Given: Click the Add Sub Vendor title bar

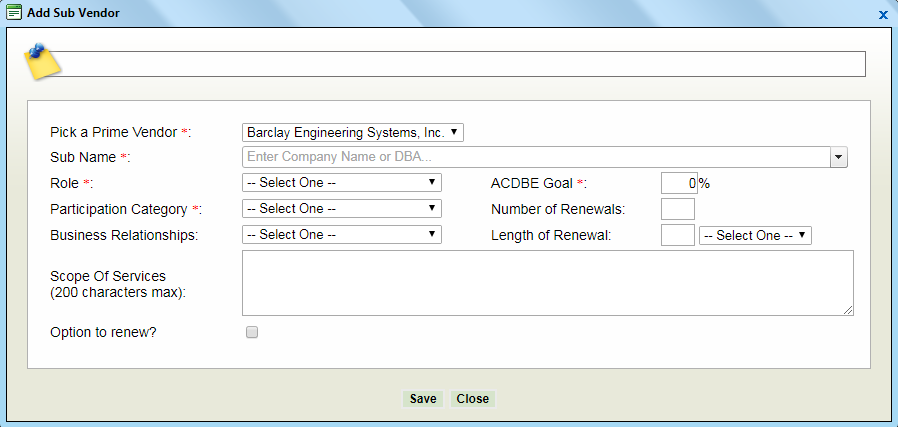Looking at the screenshot, I should pyautogui.click(x=450, y=14).
